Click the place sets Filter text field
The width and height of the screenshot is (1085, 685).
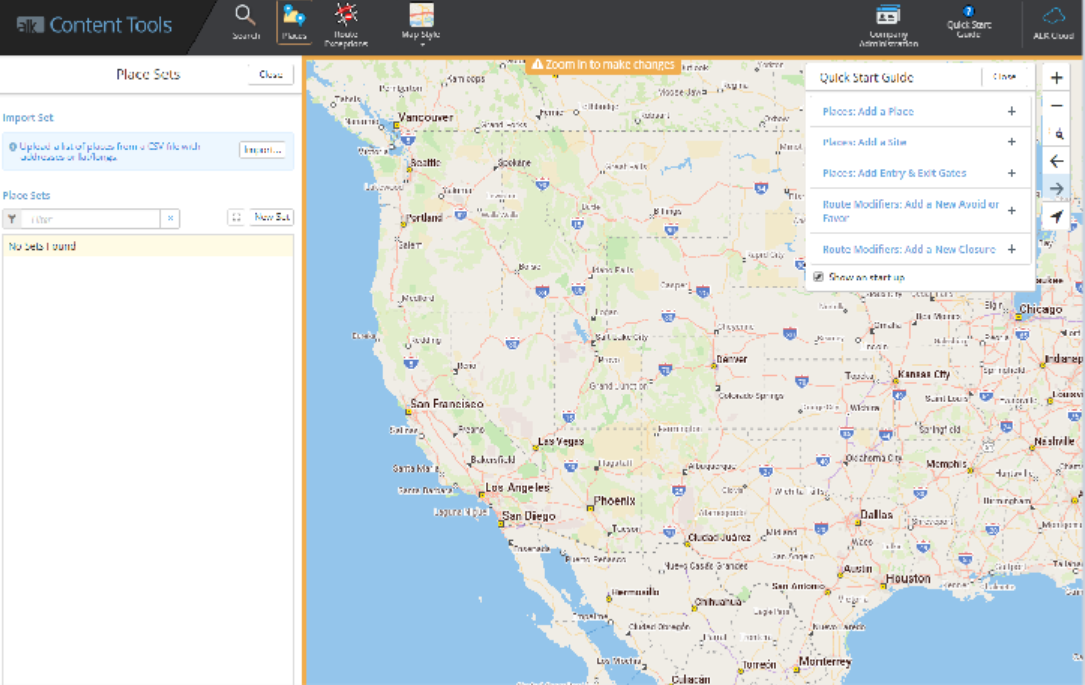(91, 219)
